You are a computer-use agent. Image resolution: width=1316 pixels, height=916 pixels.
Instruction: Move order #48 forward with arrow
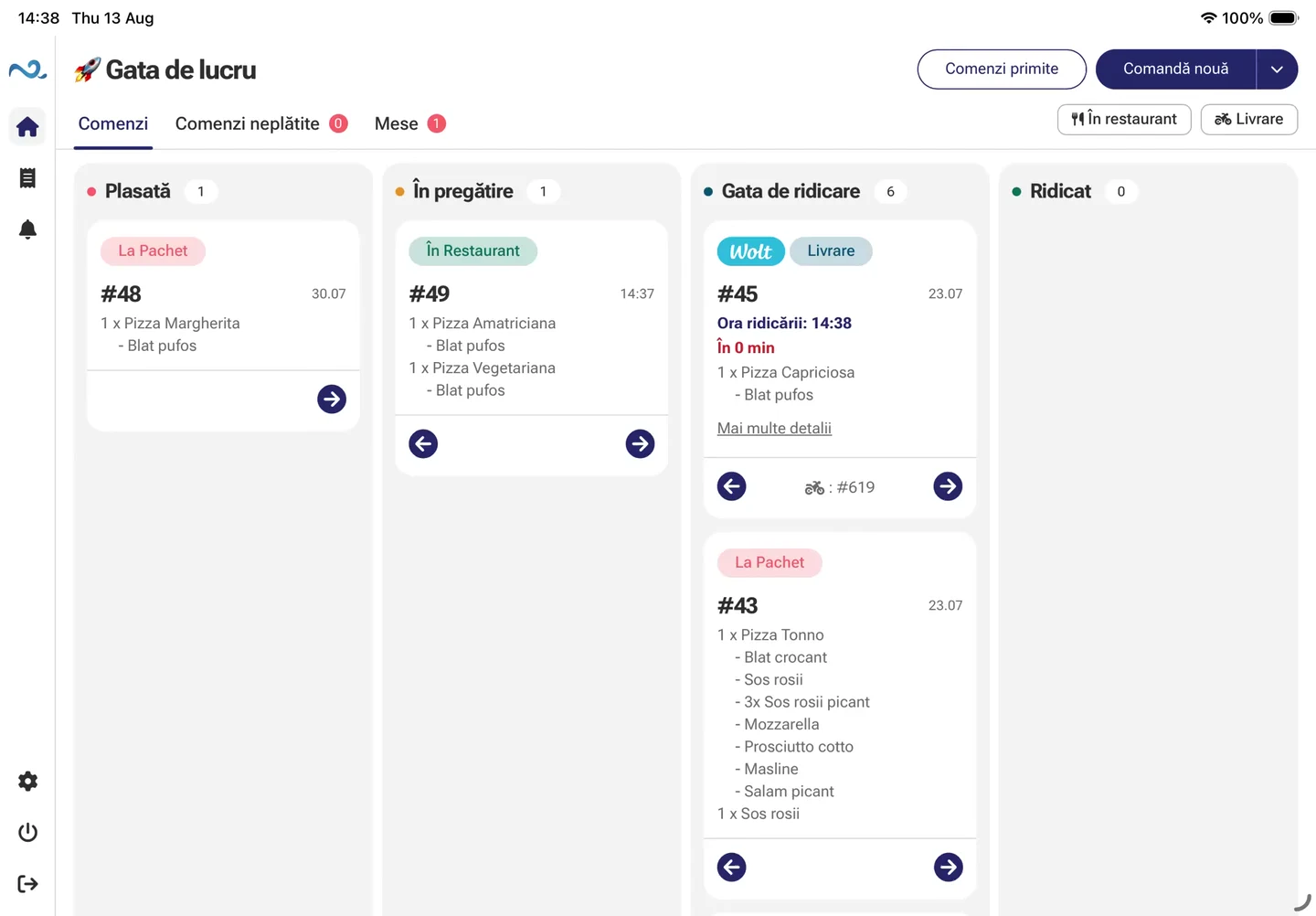click(x=332, y=399)
